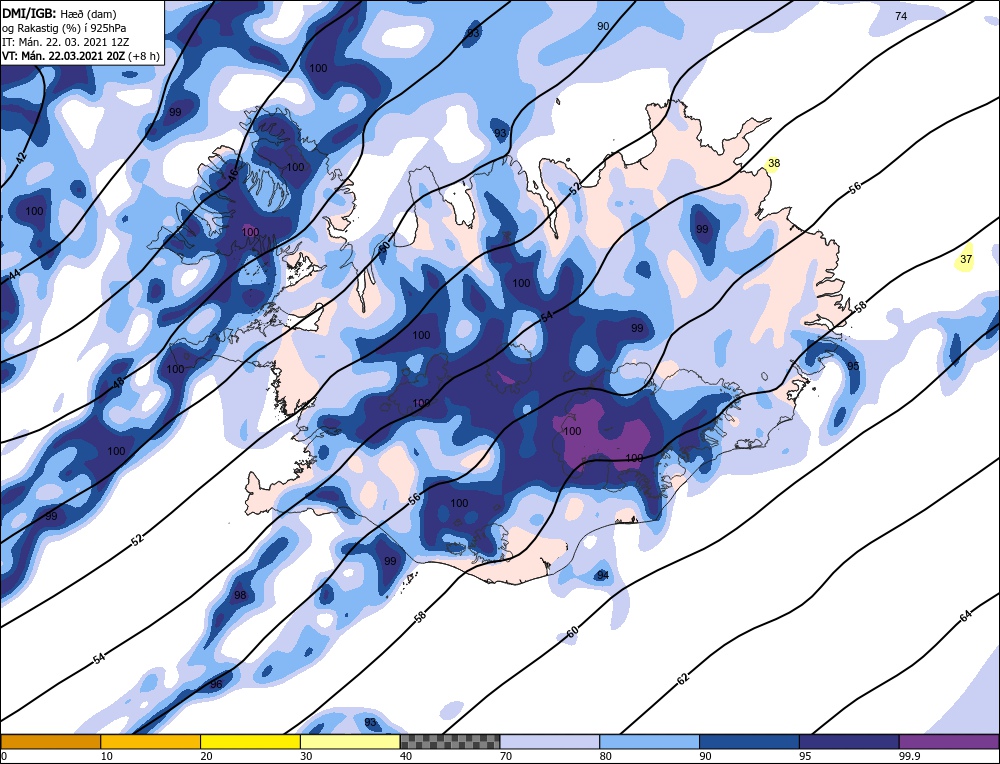Choose the medium blue 90–95 legend swatch
Screen dimensions: 1000x764
(749, 742)
